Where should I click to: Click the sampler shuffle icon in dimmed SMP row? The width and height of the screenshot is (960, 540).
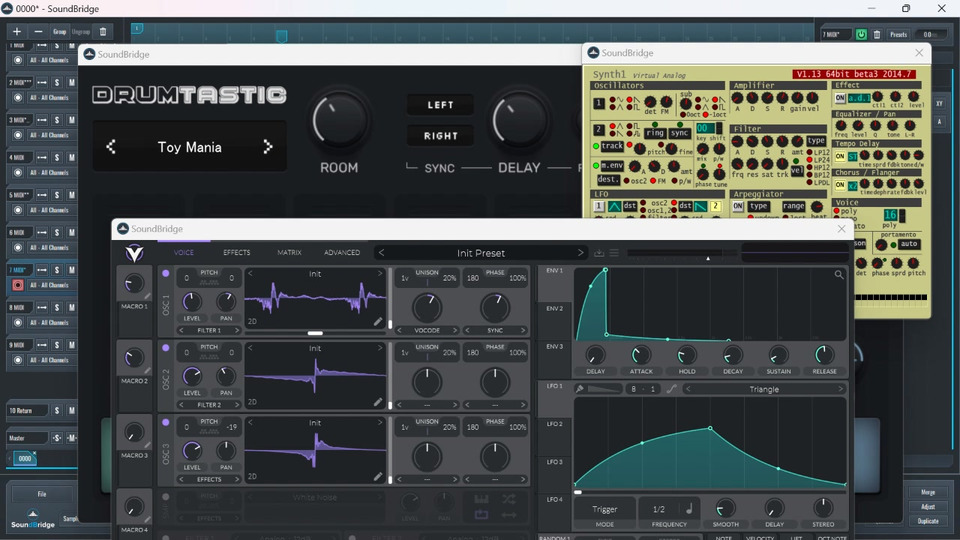[x=509, y=499]
